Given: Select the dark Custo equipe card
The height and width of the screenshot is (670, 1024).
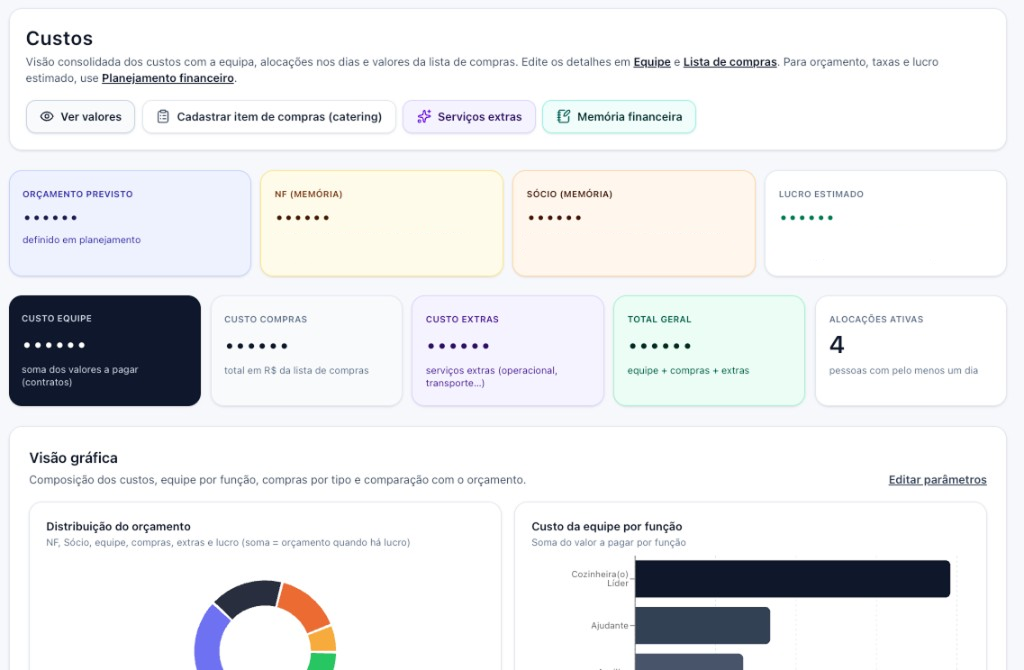Looking at the screenshot, I should pyautogui.click(x=104, y=350).
